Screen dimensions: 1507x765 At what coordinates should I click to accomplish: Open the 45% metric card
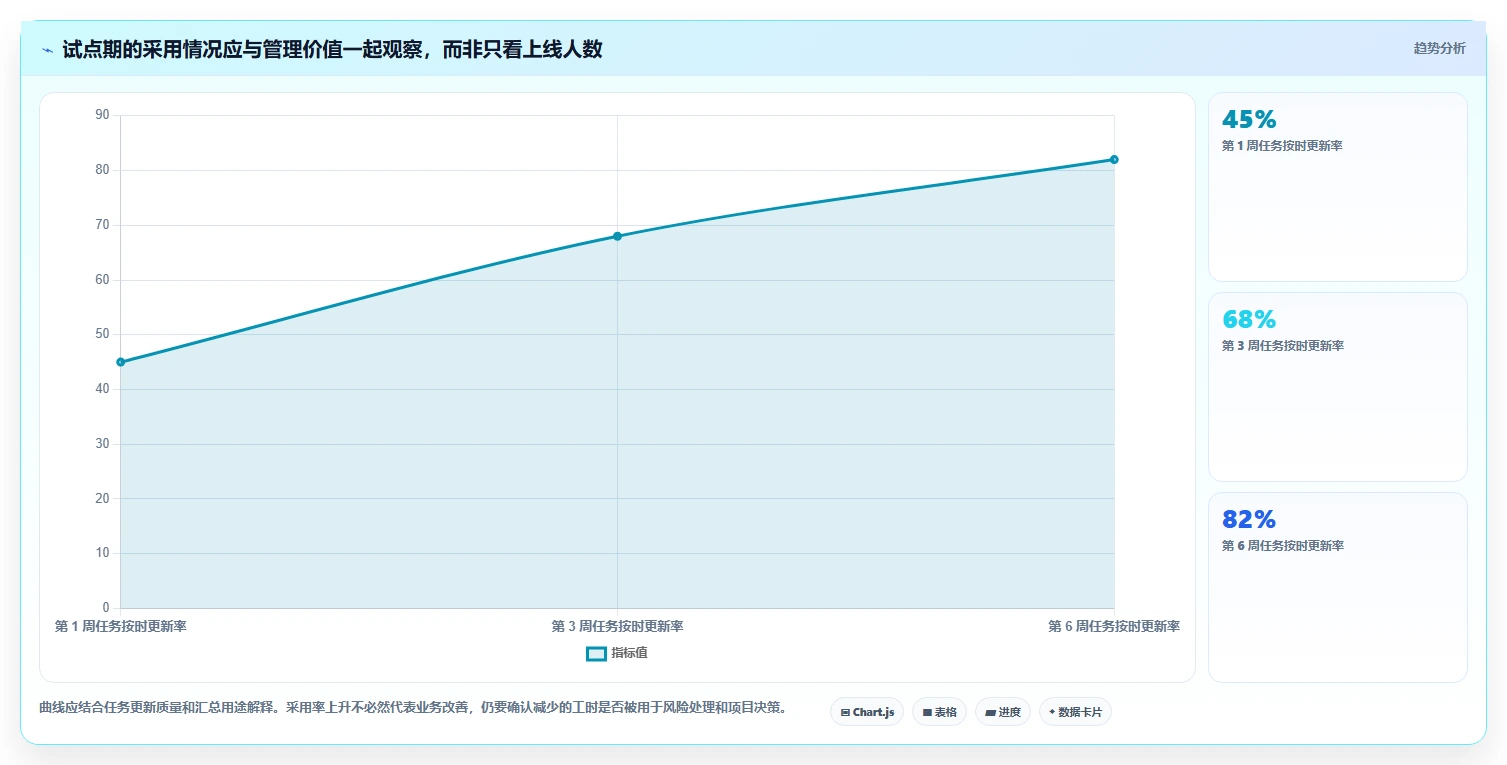tap(1338, 187)
